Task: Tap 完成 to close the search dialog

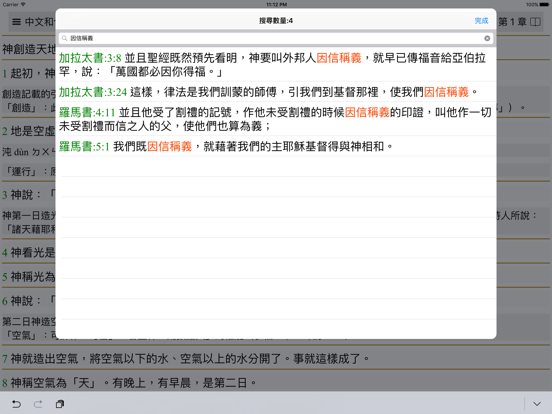Action: click(x=481, y=21)
